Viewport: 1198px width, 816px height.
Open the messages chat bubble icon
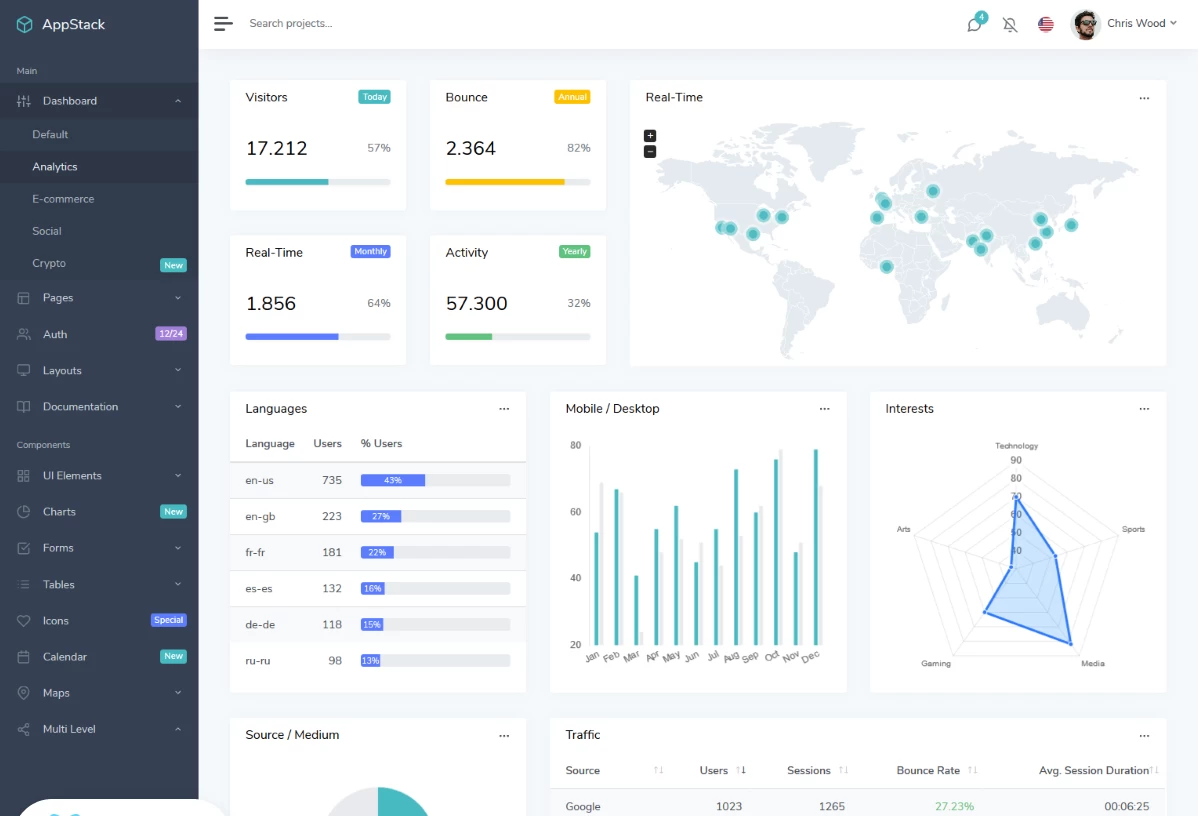(974, 24)
